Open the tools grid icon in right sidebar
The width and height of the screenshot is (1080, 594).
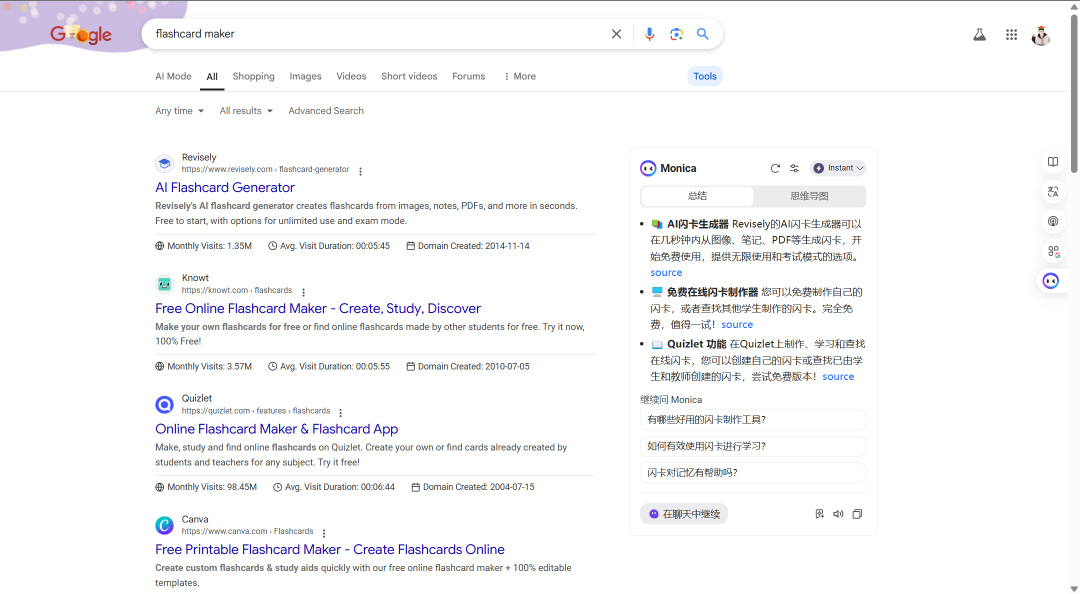pyautogui.click(x=1053, y=252)
